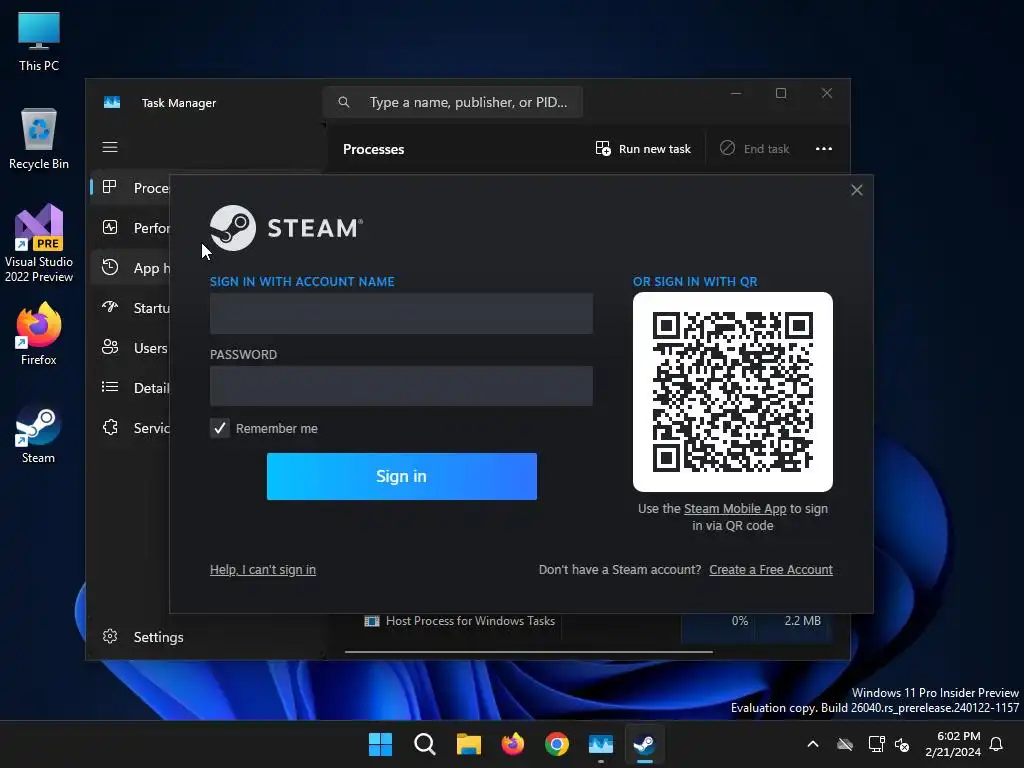Click the Settings label in Task Manager
The height and width of the screenshot is (768, 1024).
(x=159, y=637)
